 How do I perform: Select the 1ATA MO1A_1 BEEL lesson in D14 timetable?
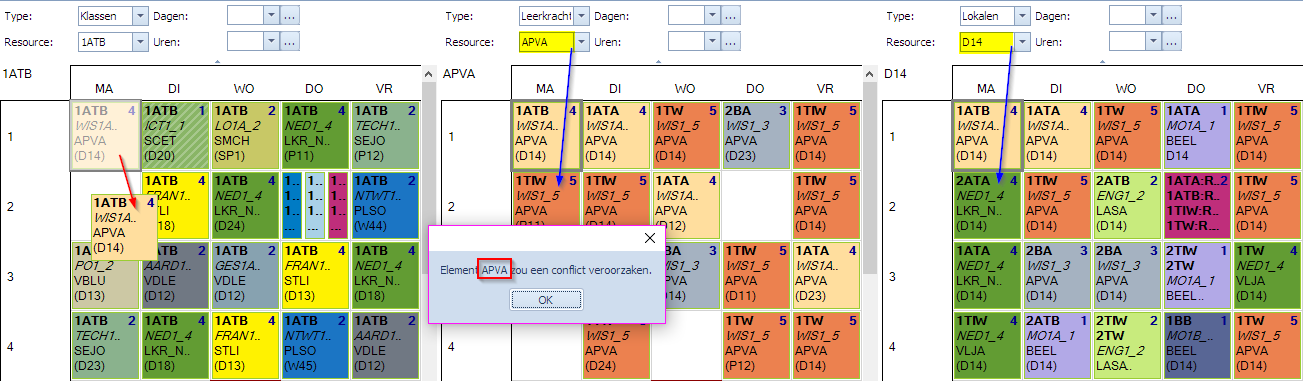click(x=1198, y=135)
